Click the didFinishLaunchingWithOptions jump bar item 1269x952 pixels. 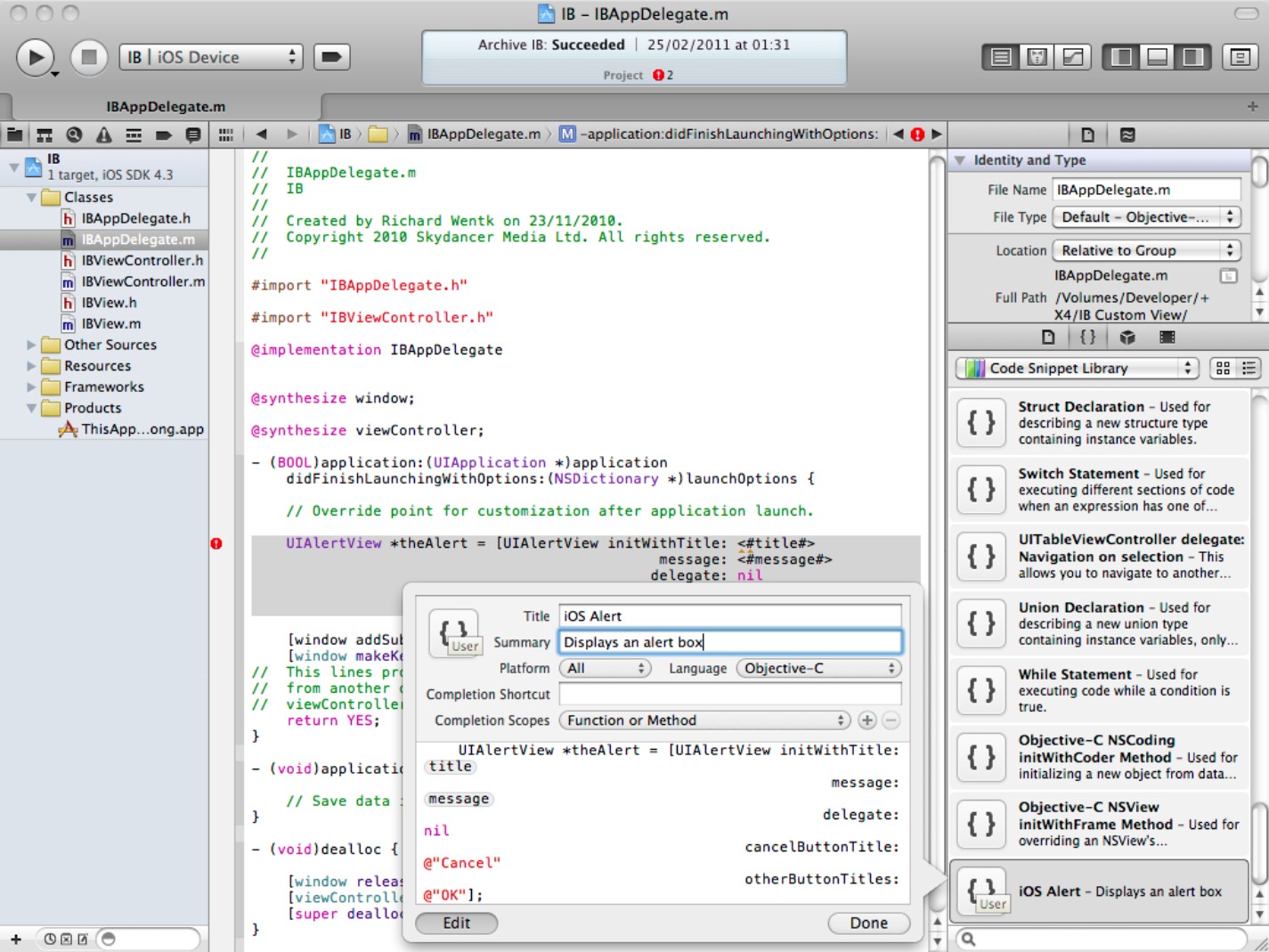719,134
